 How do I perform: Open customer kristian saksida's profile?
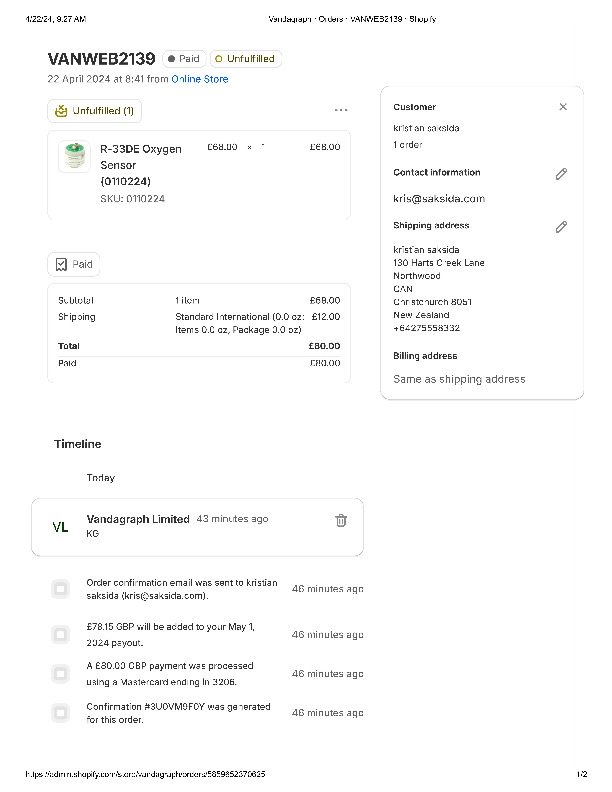[427, 129]
